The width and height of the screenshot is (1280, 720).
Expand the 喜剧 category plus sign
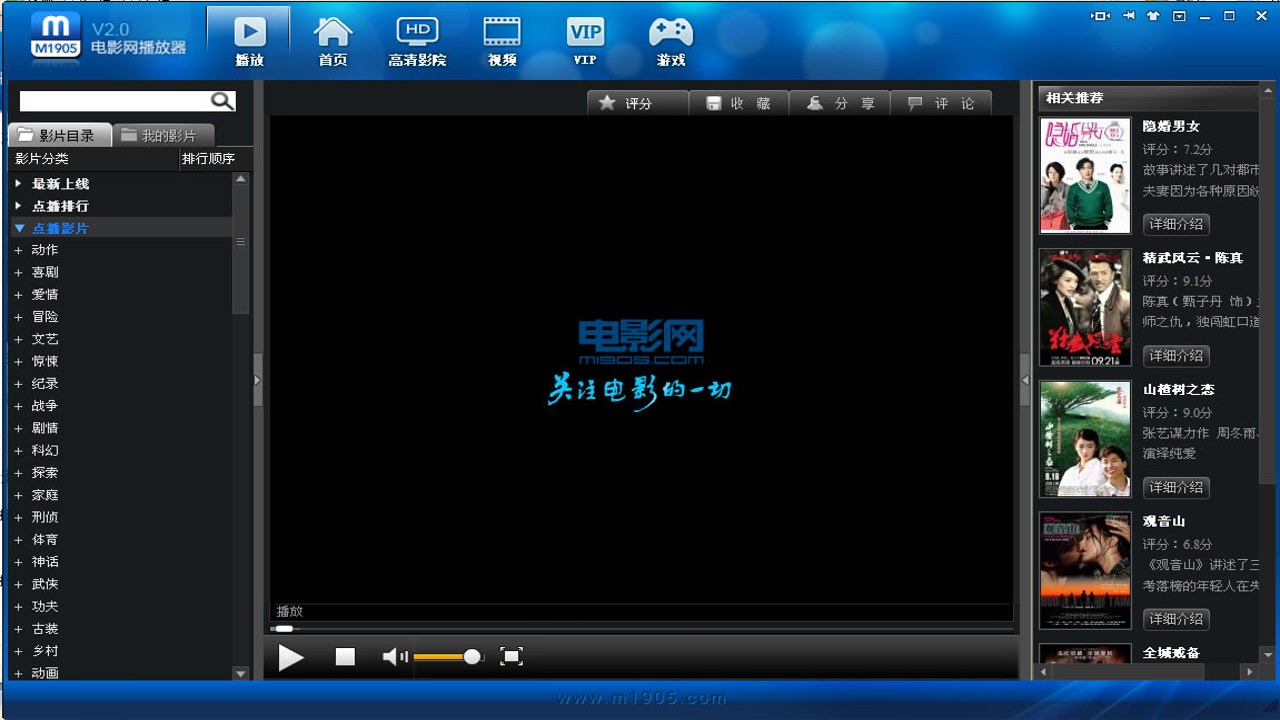(x=18, y=272)
